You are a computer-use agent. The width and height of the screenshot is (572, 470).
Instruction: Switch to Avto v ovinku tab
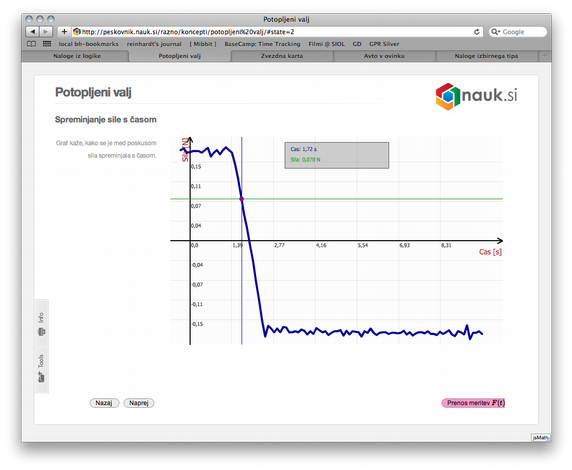click(384, 56)
